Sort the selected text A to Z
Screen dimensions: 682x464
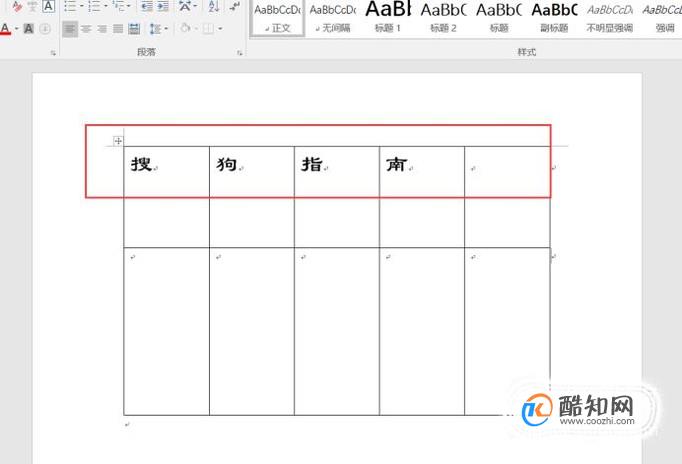click(214, 6)
